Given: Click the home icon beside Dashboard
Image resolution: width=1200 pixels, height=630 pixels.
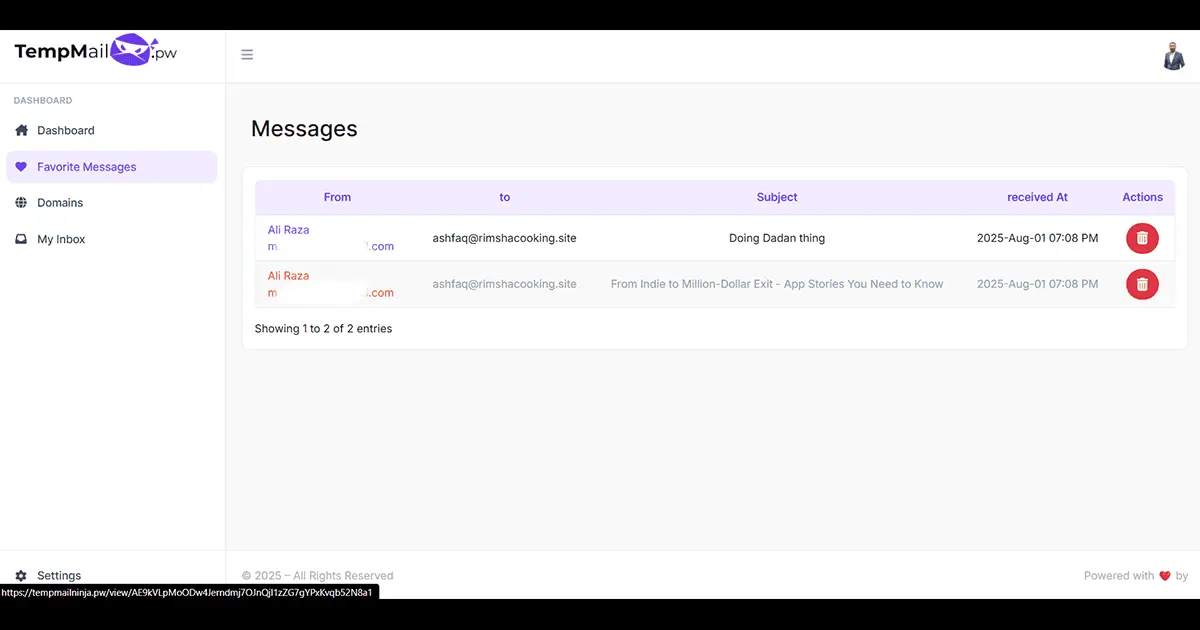Looking at the screenshot, I should pyautogui.click(x=21, y=130).
